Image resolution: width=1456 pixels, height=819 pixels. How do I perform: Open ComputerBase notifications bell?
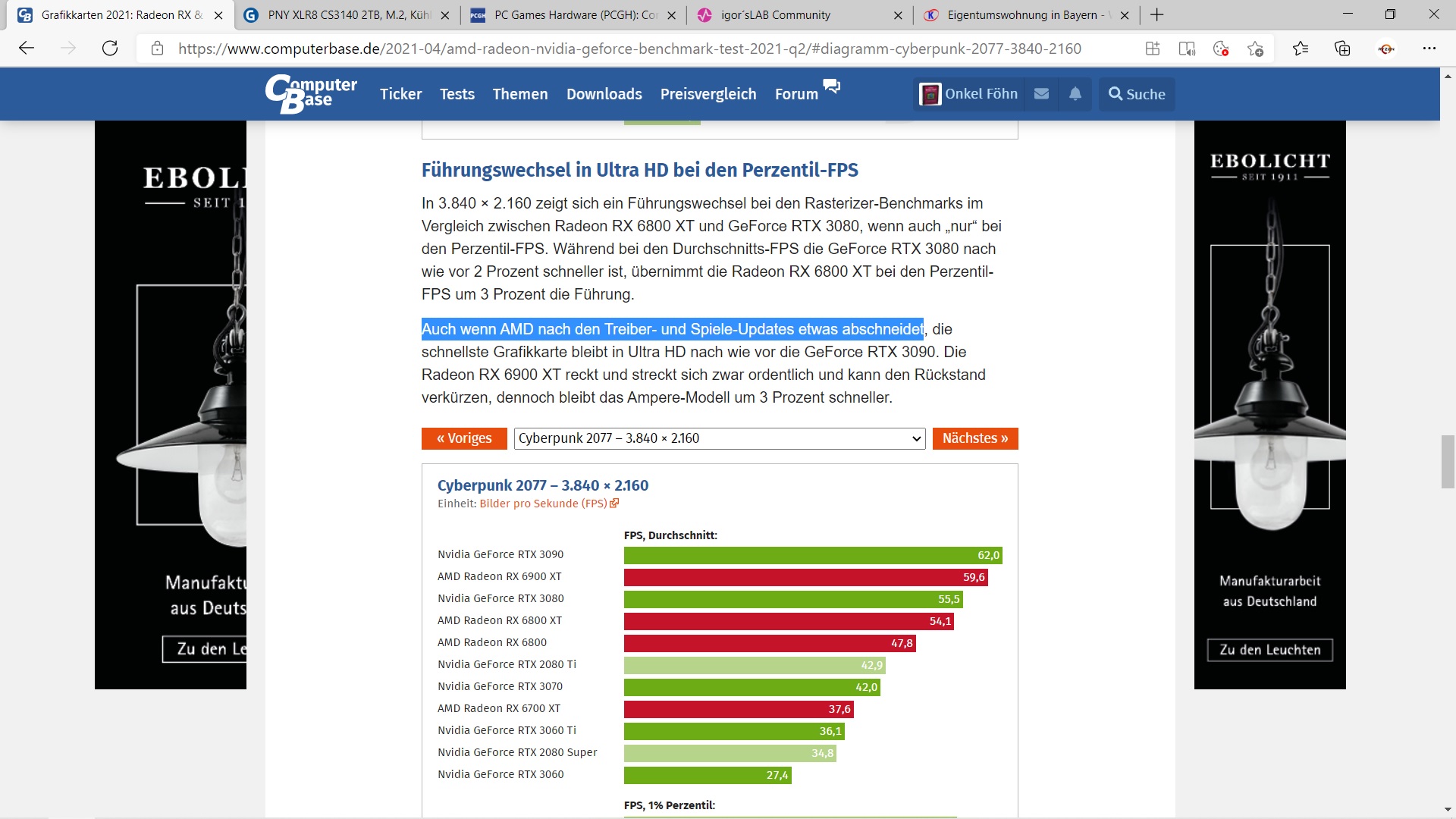click(1075, 94)
